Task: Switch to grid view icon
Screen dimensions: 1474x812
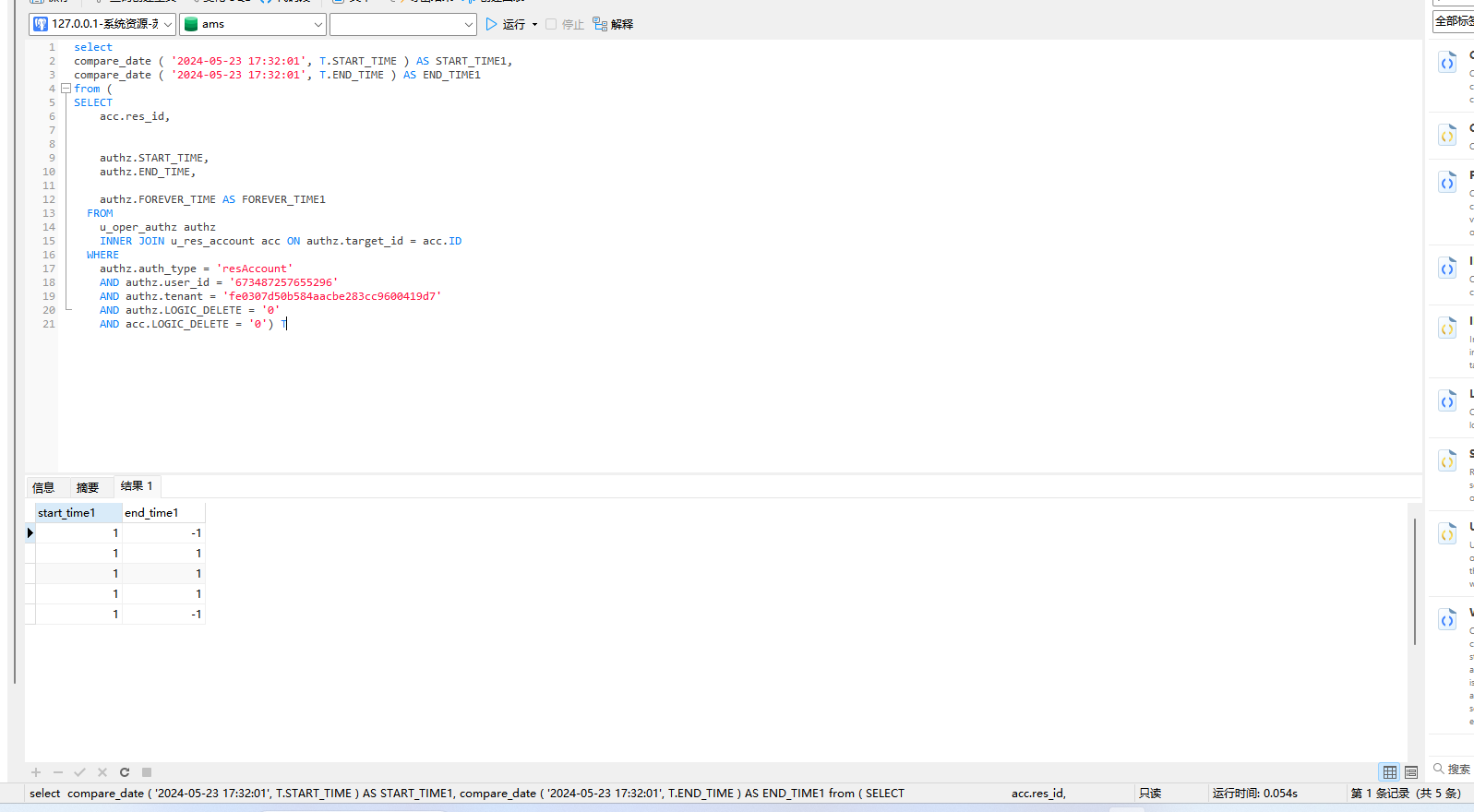Action: point(1390,772)
